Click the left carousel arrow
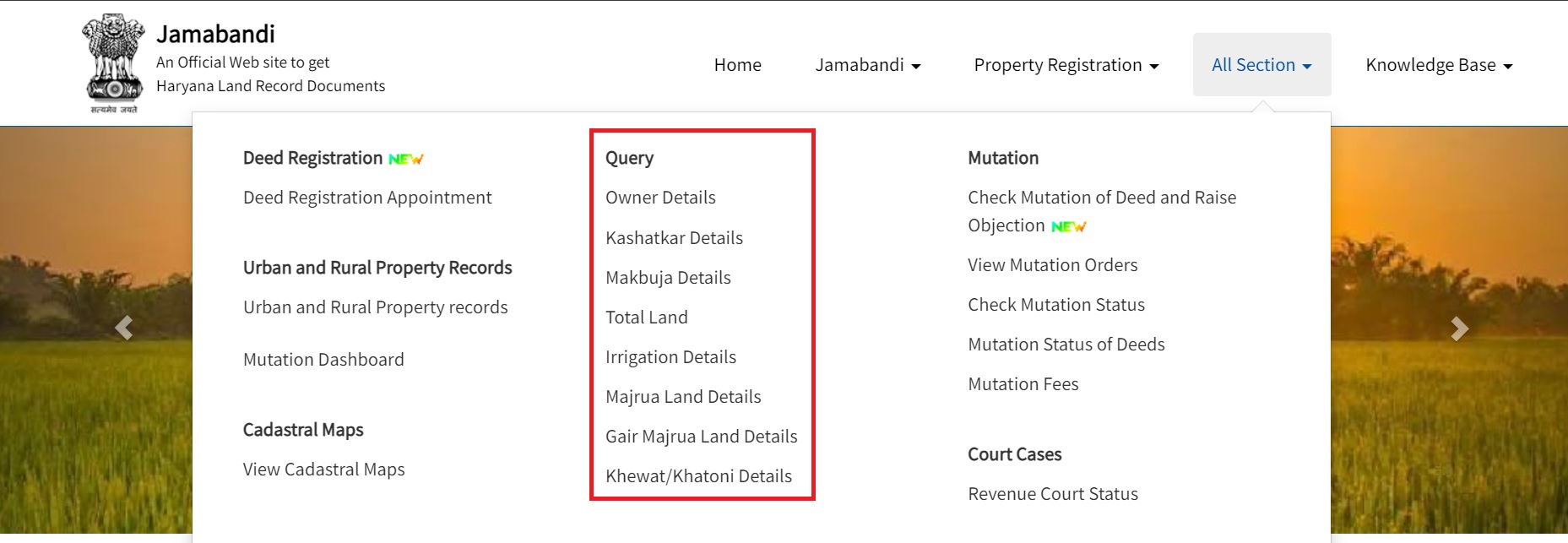Viewport: 1568px width, 543px height. pos(125,328)
